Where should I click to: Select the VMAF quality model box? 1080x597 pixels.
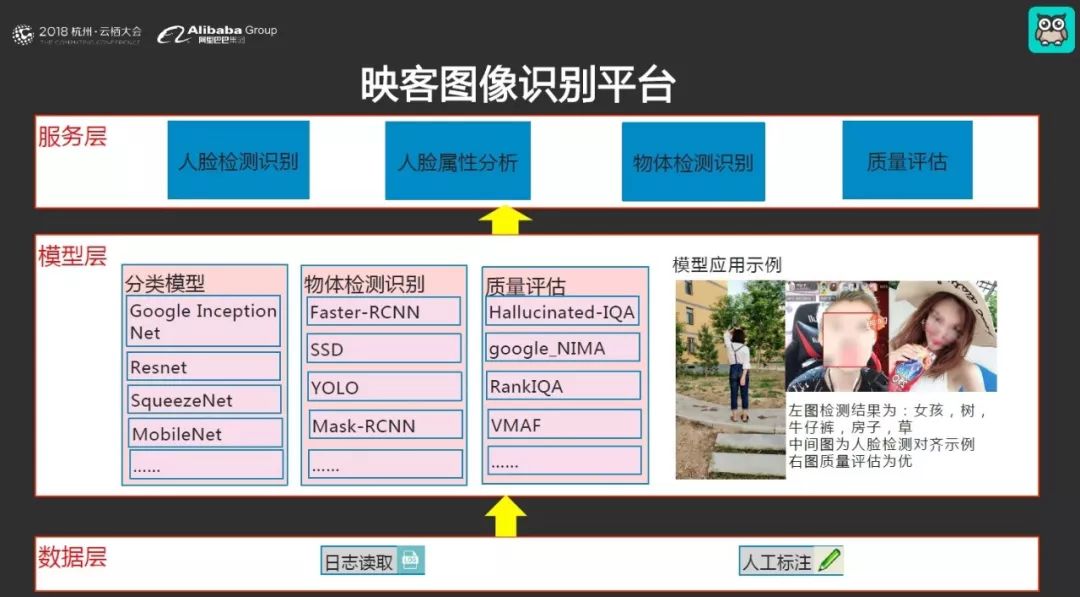tap(563, 424)
